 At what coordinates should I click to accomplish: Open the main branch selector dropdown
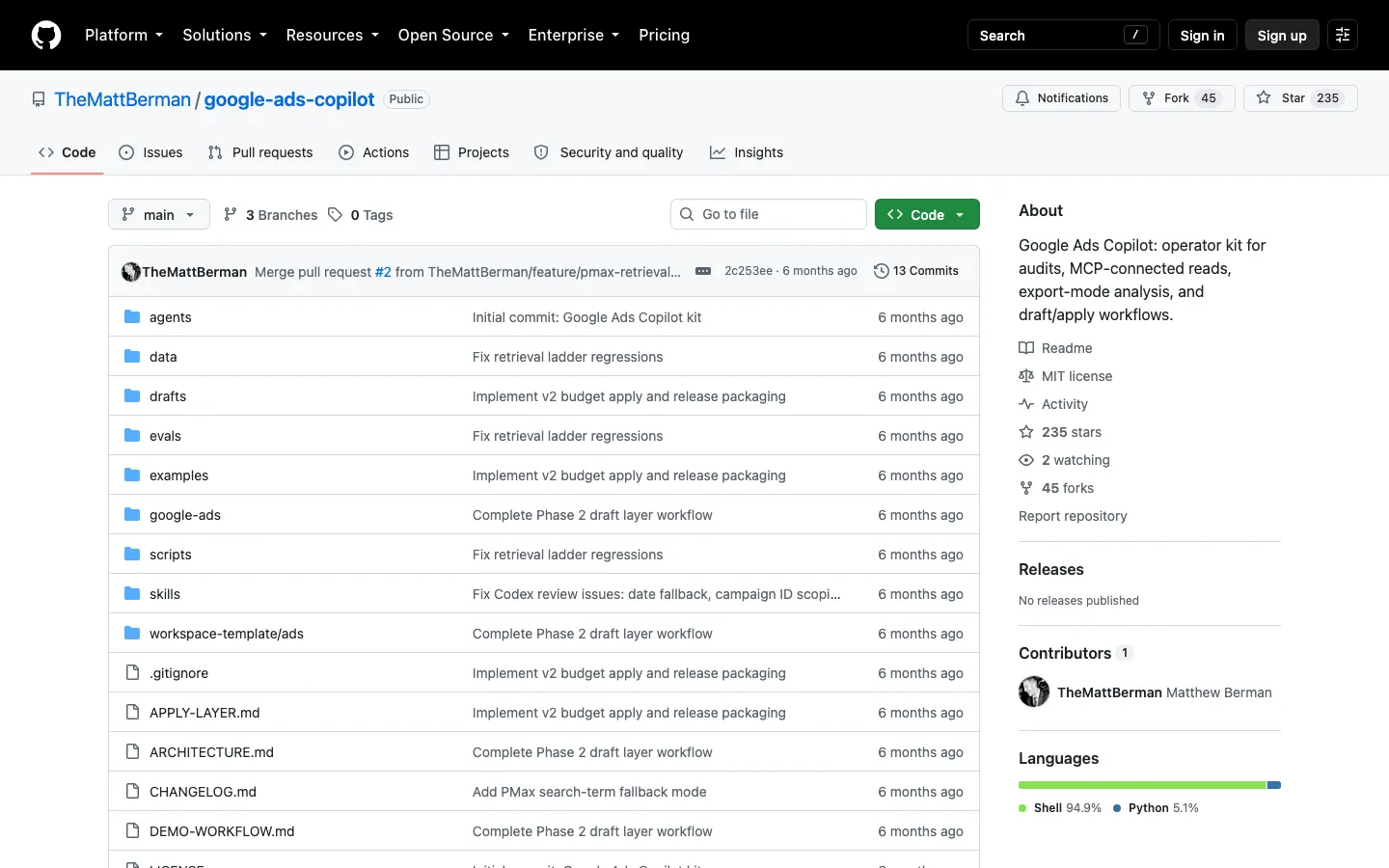[x=159, y=214]
